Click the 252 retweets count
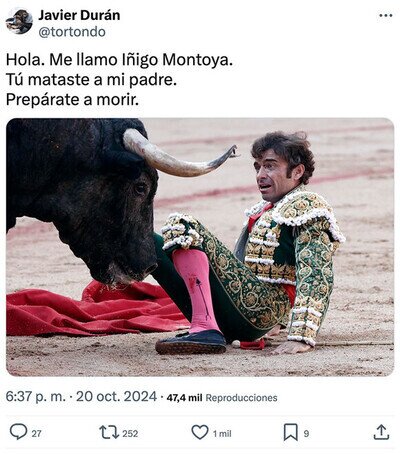The width and height of the screenshot is (400, 454). coord(130,433)
